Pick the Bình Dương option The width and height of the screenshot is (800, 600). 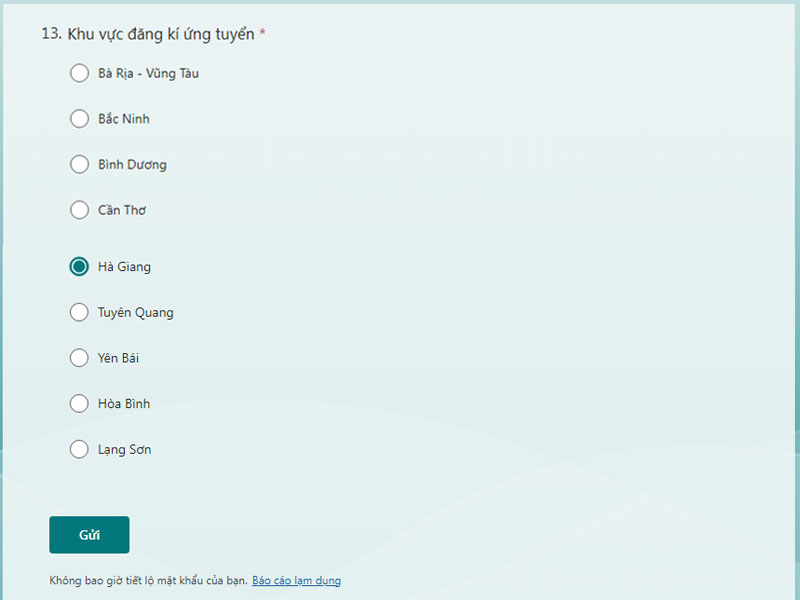79,164
